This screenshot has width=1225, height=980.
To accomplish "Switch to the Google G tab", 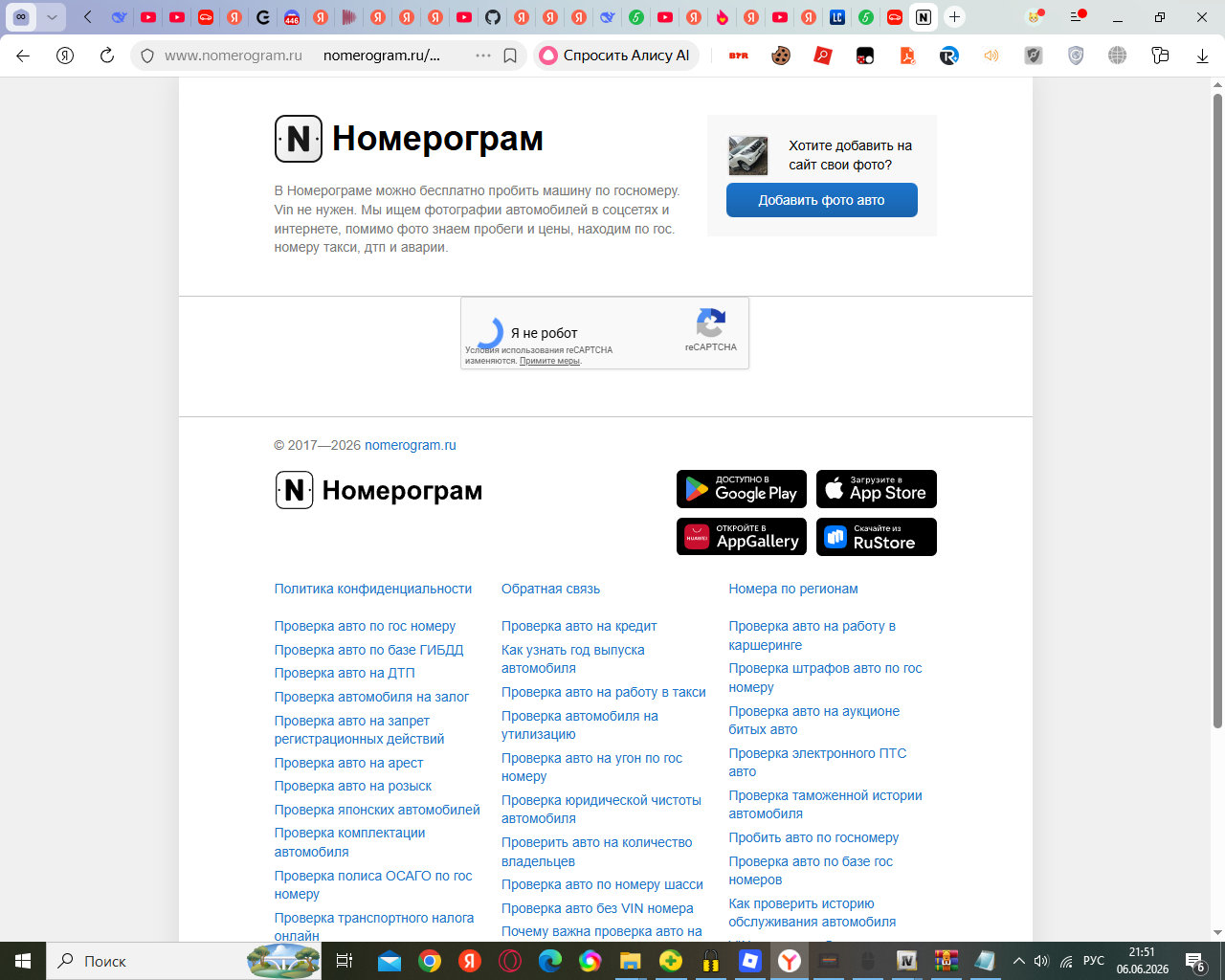I will (263, 17).
